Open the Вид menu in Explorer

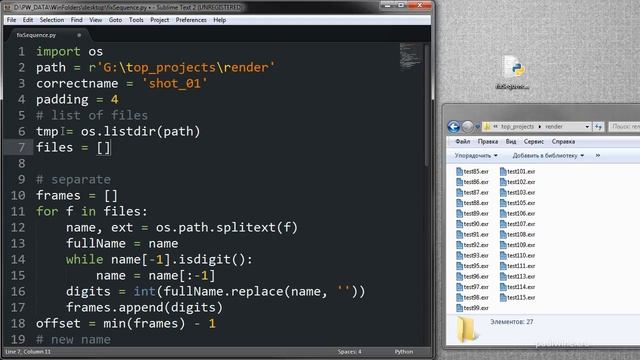point(511,142)
